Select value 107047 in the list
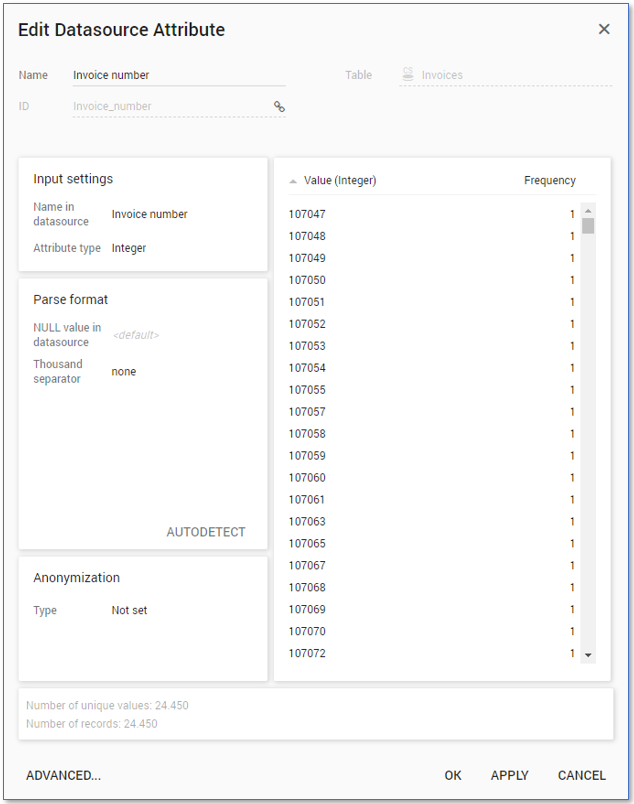 pos(307,214)
